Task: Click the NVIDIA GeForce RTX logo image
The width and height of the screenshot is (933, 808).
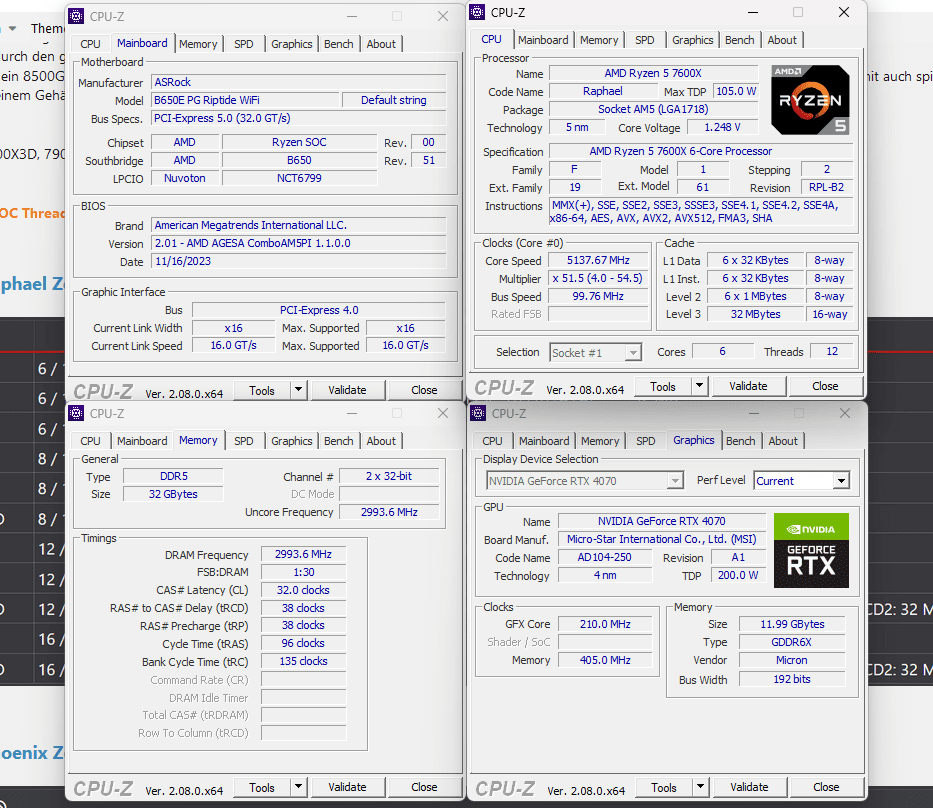Action: [x=811, y=550]
